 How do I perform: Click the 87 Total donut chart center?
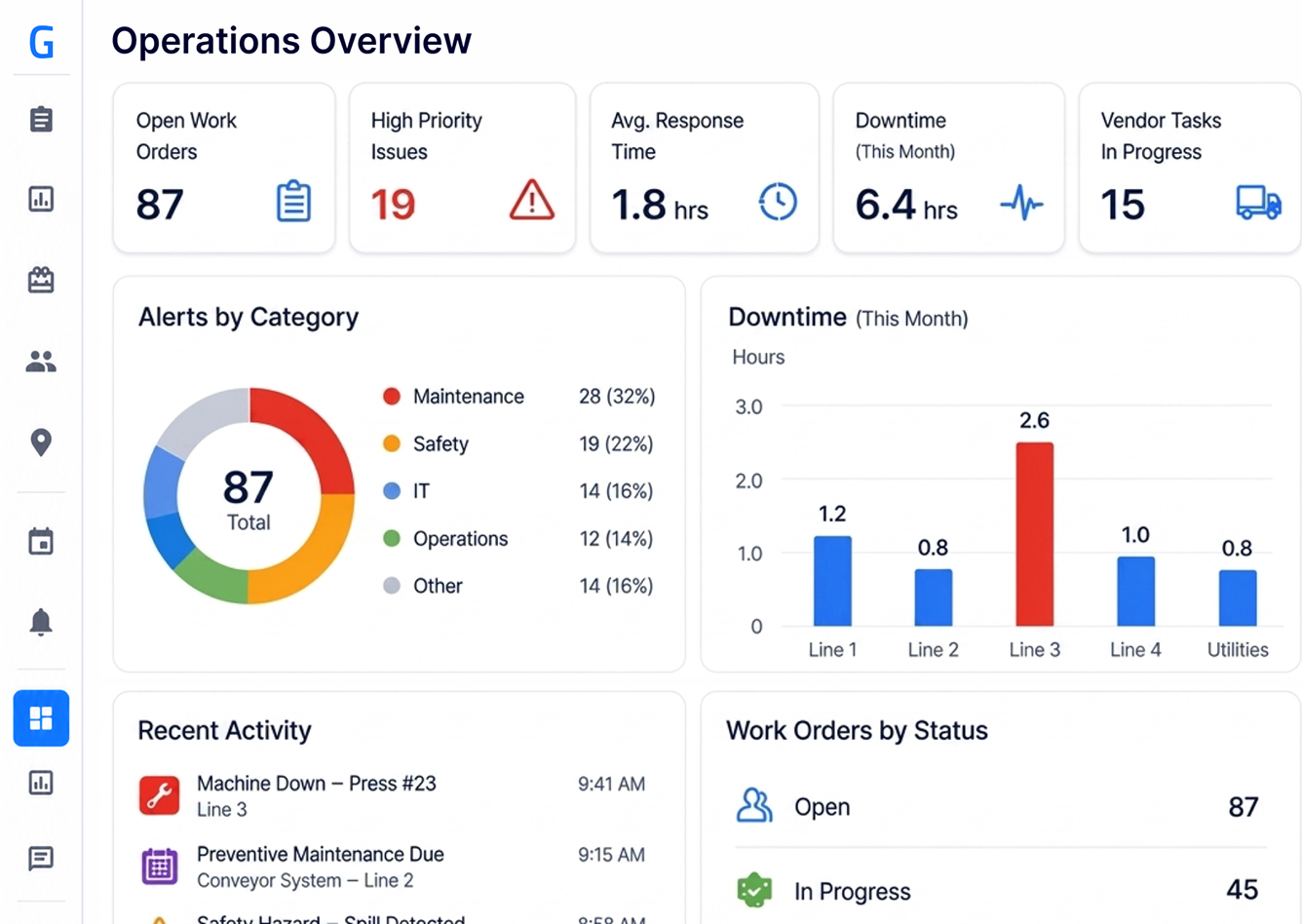pos(249,498)
